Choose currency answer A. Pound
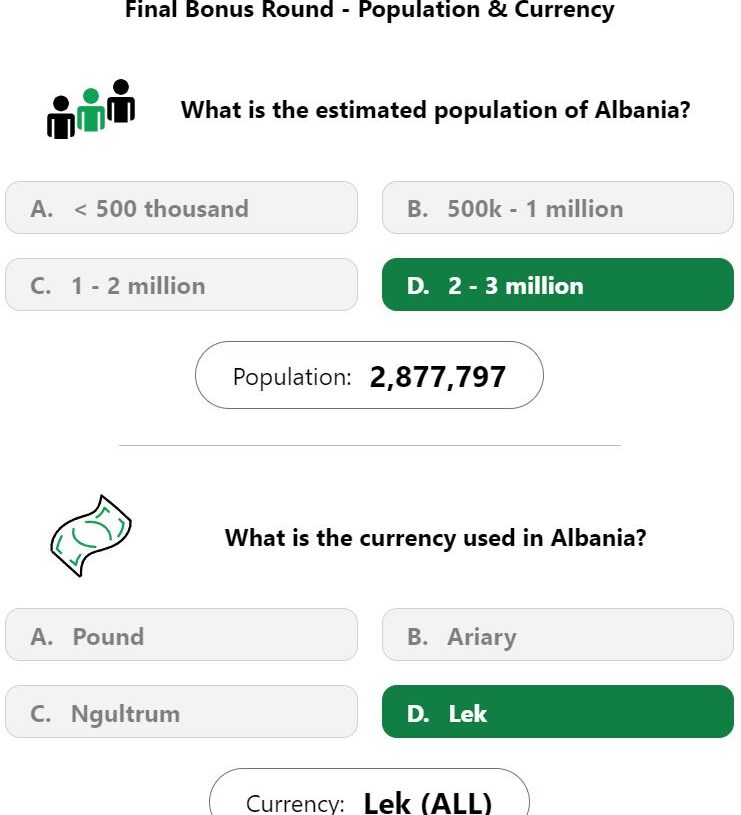Image resolution: width=741 pixels, height=815 pixels. coord(181,635)
